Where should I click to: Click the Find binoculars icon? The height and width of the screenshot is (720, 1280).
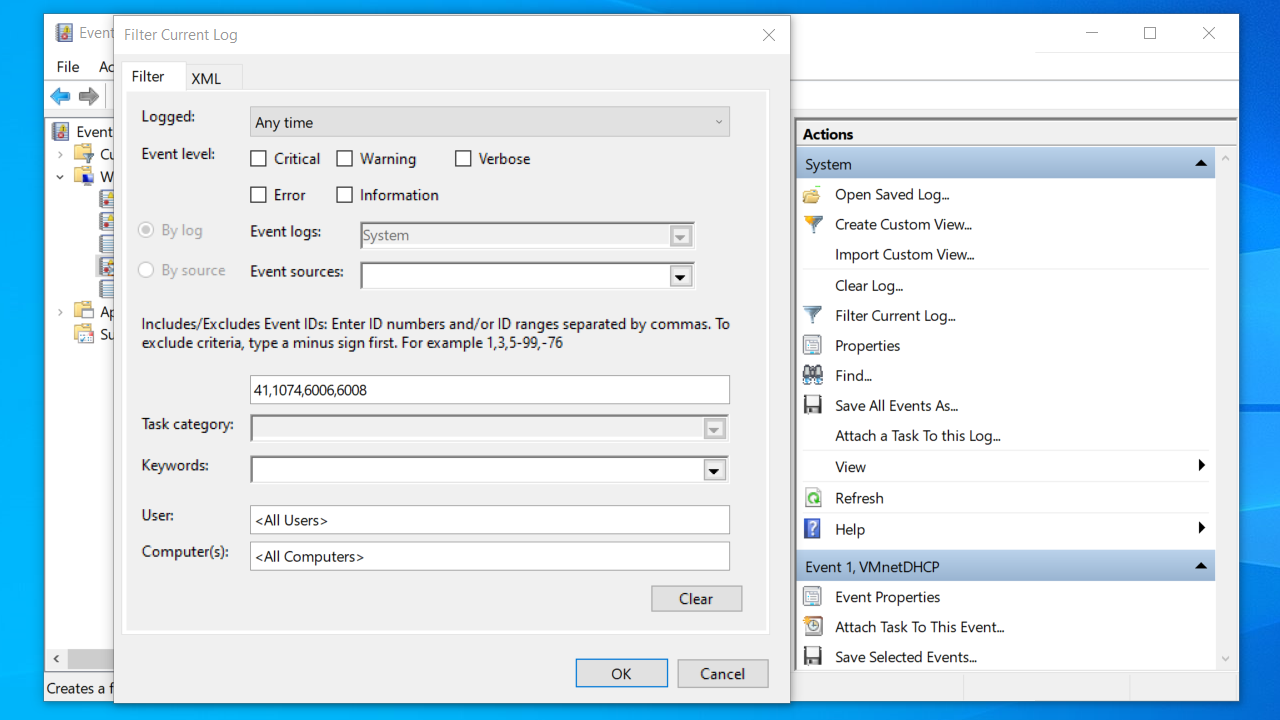point(813,376)
